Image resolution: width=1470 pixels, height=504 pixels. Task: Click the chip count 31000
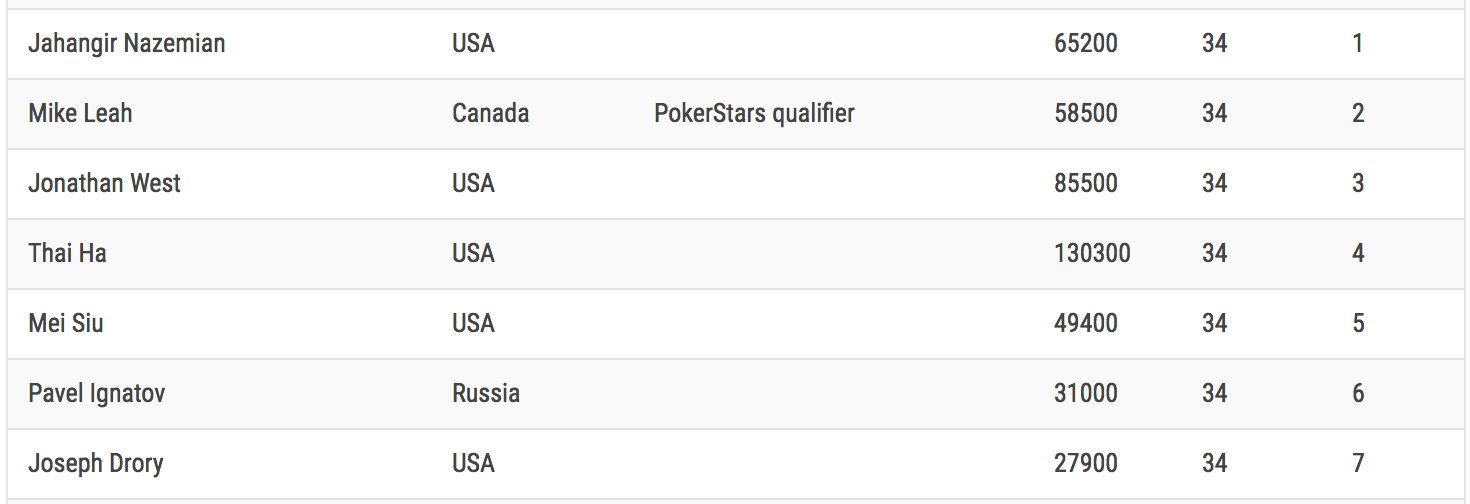pyautogui.click(x=1086, y=393)
